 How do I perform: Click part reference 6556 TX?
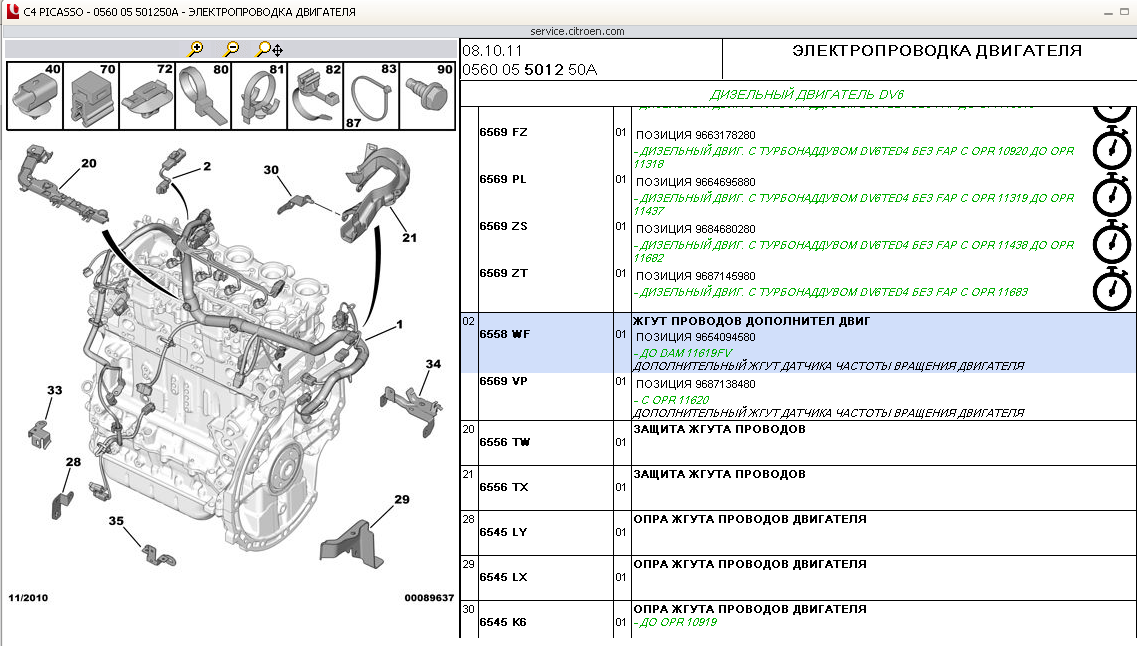503,487
